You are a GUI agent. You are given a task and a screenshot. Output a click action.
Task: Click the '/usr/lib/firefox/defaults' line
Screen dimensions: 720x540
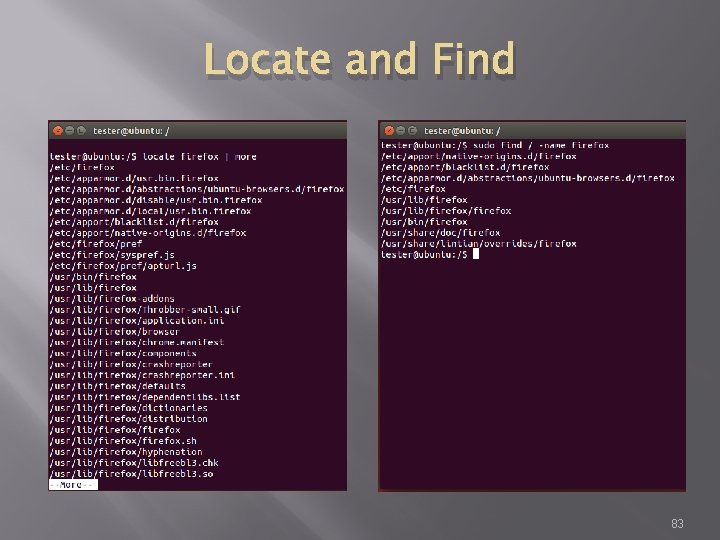[118, 386]
